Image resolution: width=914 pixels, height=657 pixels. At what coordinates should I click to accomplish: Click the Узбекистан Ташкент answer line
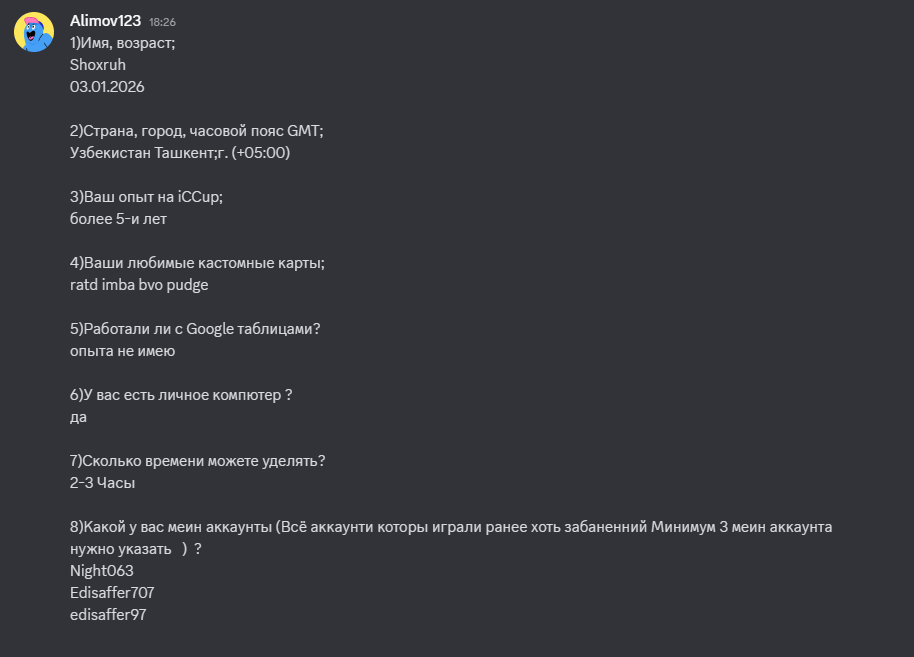coord(180,153)
